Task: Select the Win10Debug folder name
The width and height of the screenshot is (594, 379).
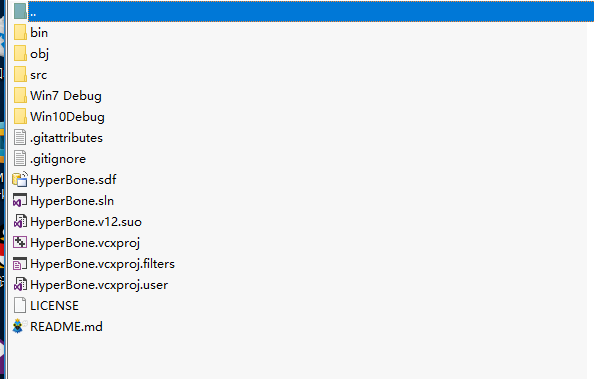Action: pos(67,117)
